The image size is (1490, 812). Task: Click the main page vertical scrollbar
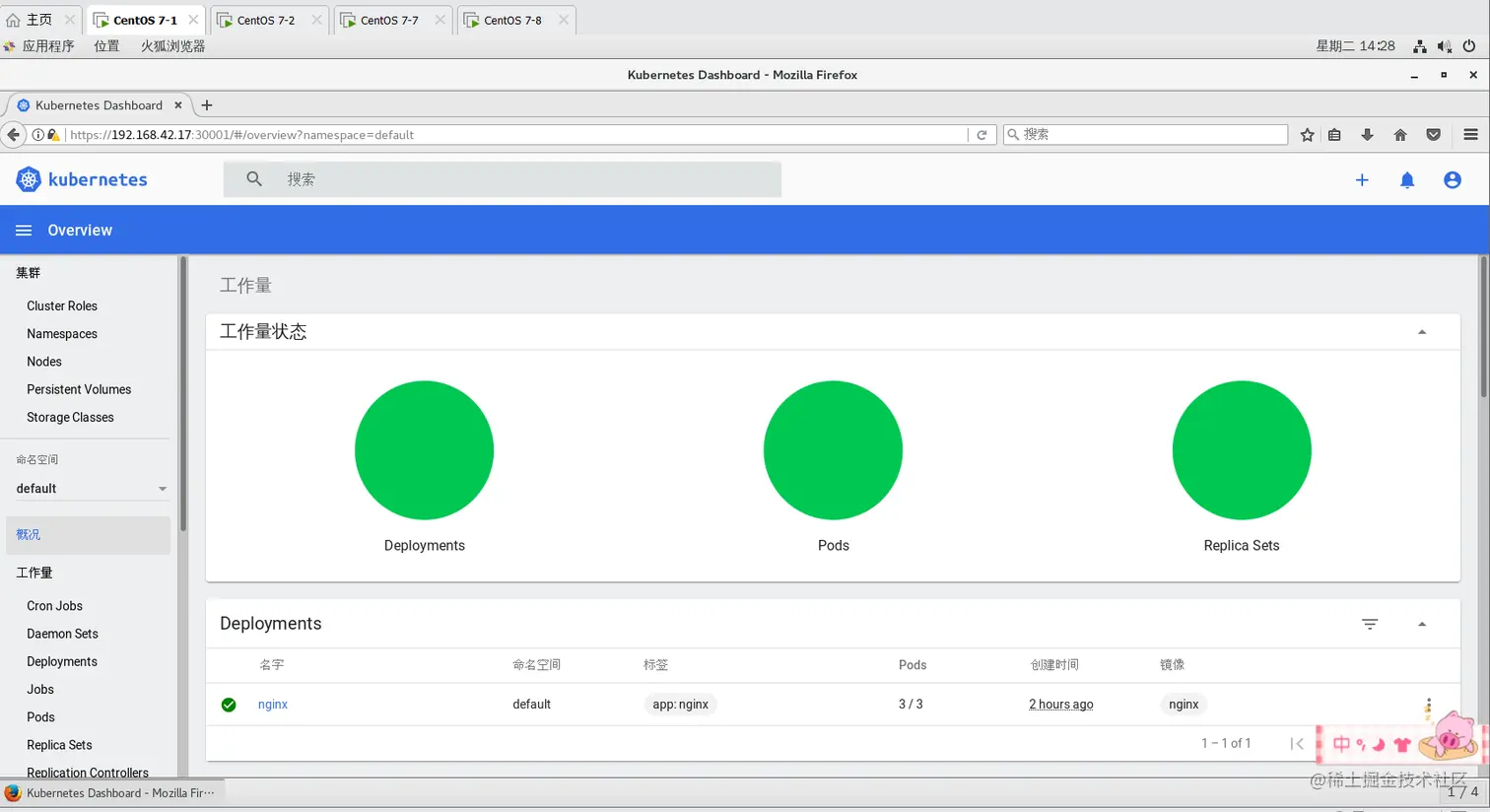1483,328
